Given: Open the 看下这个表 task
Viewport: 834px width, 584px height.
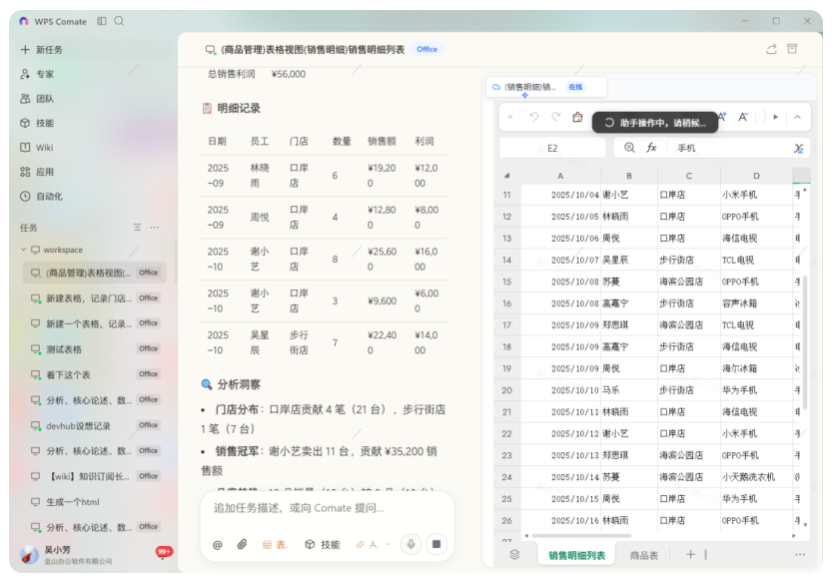Looking at the screenshot, I should [94, 374].
